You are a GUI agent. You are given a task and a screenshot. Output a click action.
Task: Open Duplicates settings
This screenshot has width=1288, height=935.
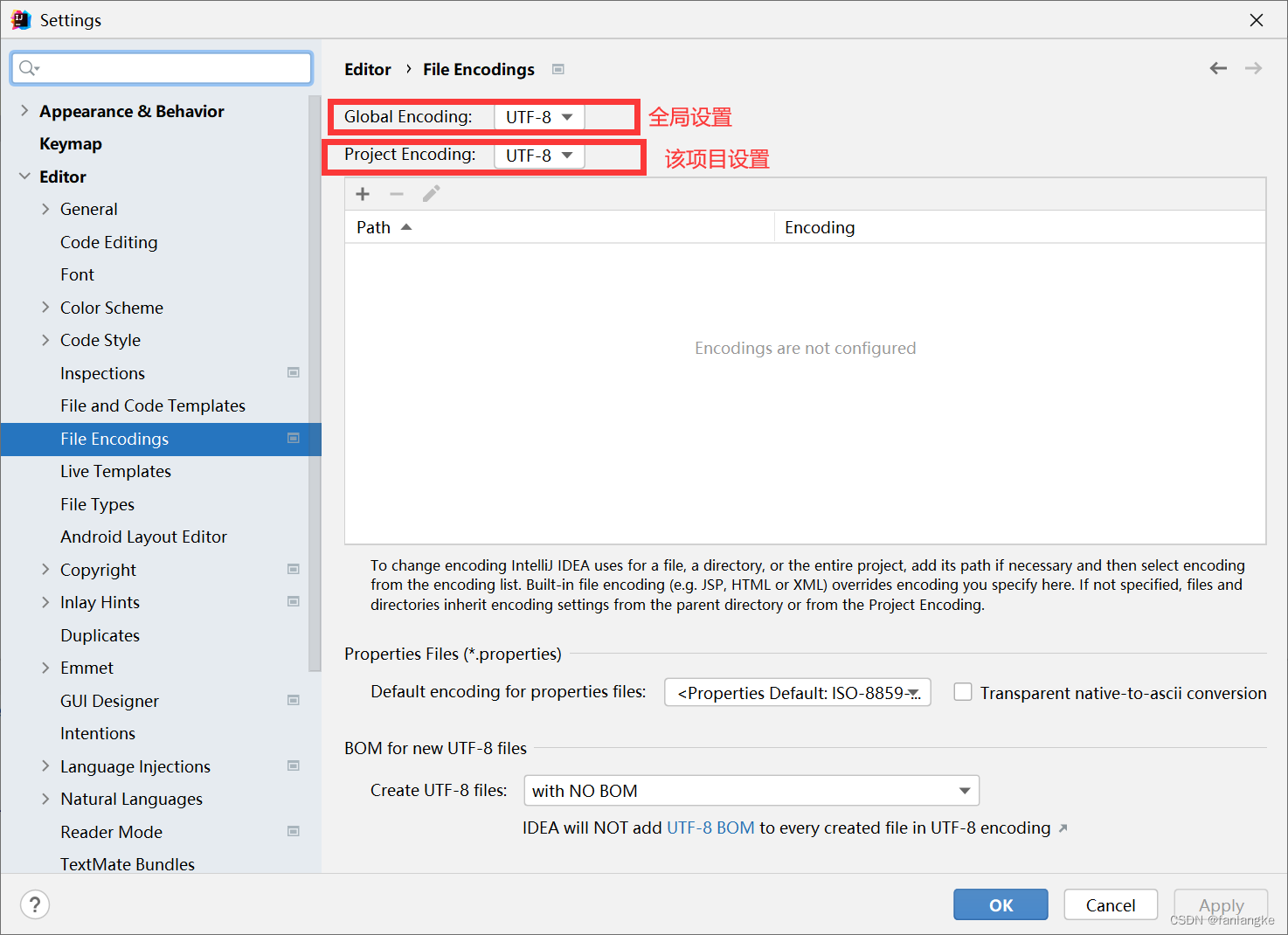(x=100, y=635)
